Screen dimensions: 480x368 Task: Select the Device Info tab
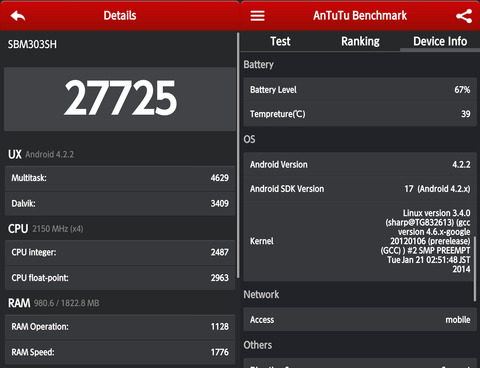click(440, 41)
